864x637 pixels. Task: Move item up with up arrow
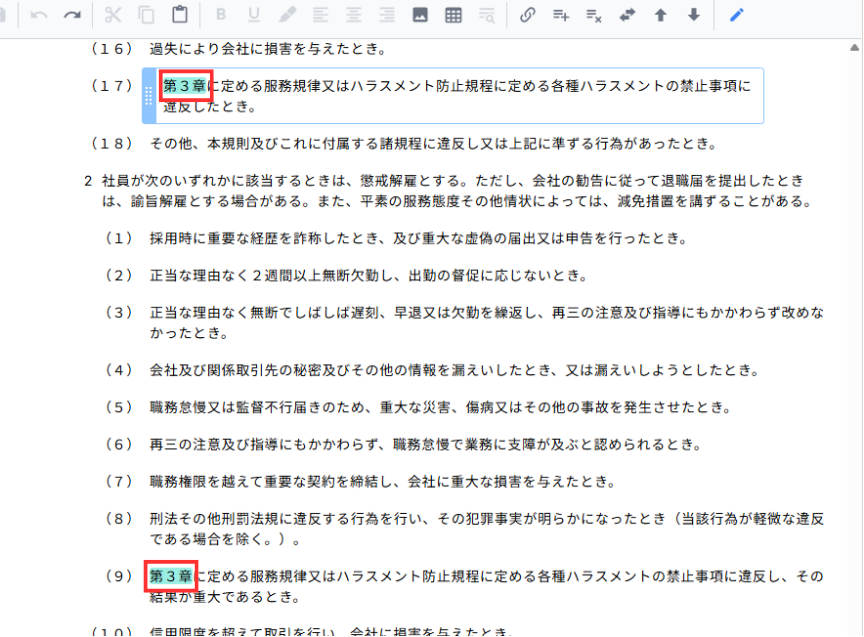[660, 16]
